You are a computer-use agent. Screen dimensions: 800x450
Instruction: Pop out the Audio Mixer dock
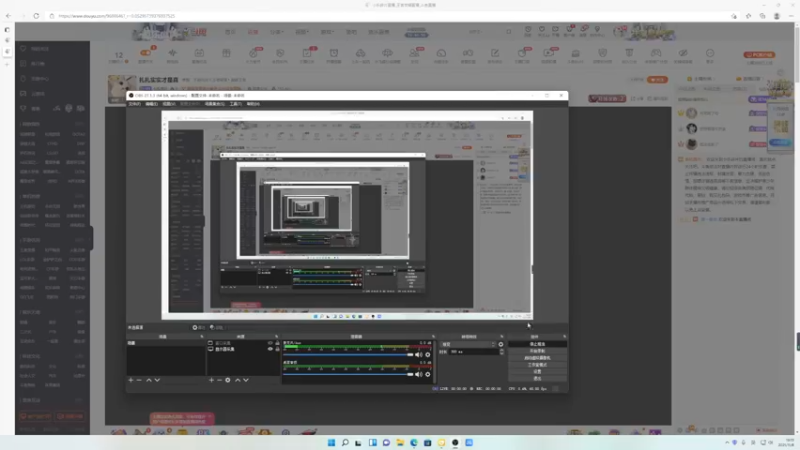(433, 337)
